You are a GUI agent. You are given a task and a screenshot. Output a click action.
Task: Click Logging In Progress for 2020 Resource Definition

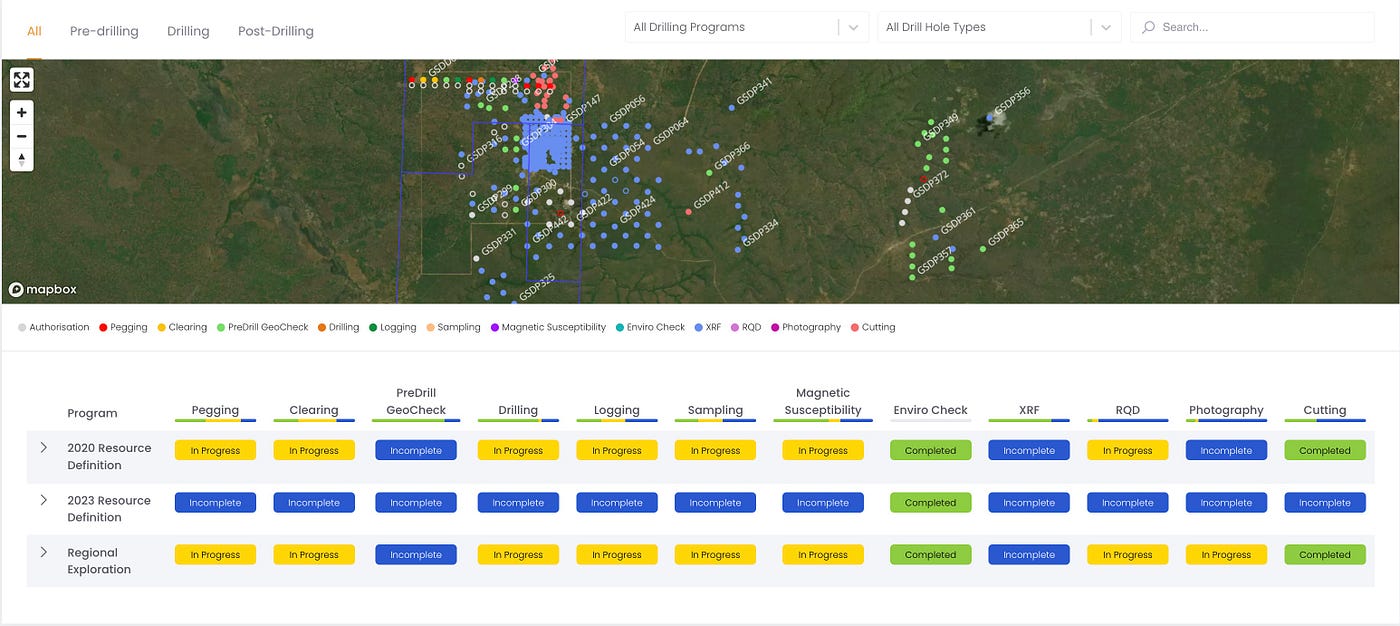point(617,451)
